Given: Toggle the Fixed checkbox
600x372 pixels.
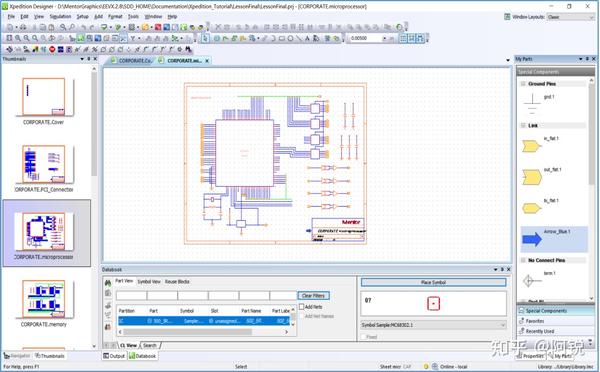Looking at the screenshot, I should tap(364, 337).
